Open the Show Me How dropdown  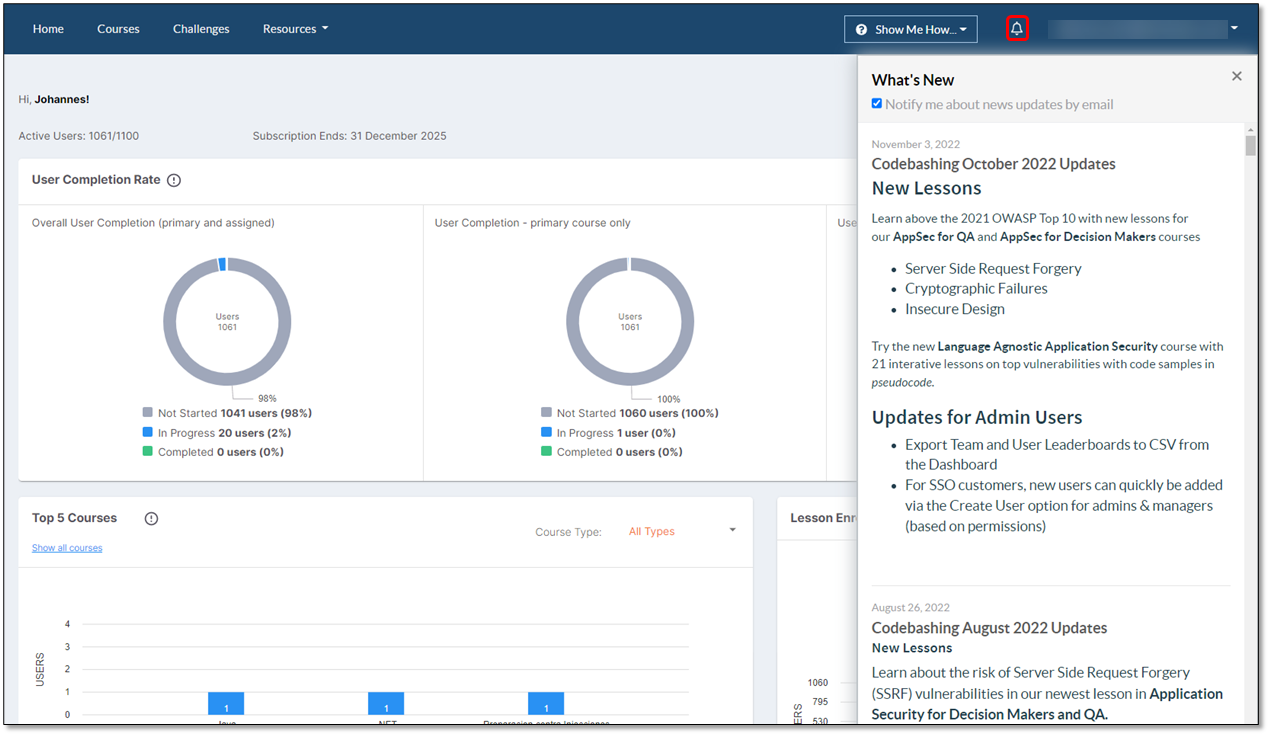[911, 29]
